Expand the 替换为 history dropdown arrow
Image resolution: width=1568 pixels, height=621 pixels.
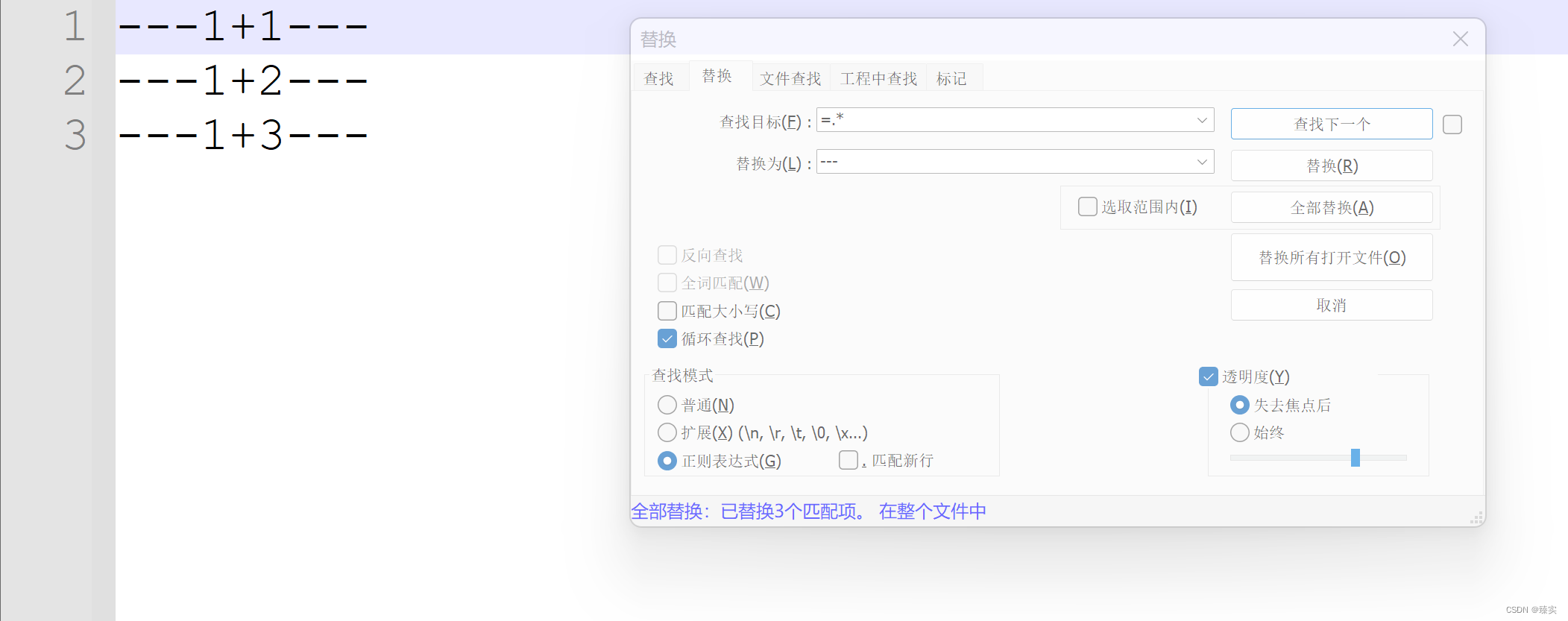pos(1202,162)
